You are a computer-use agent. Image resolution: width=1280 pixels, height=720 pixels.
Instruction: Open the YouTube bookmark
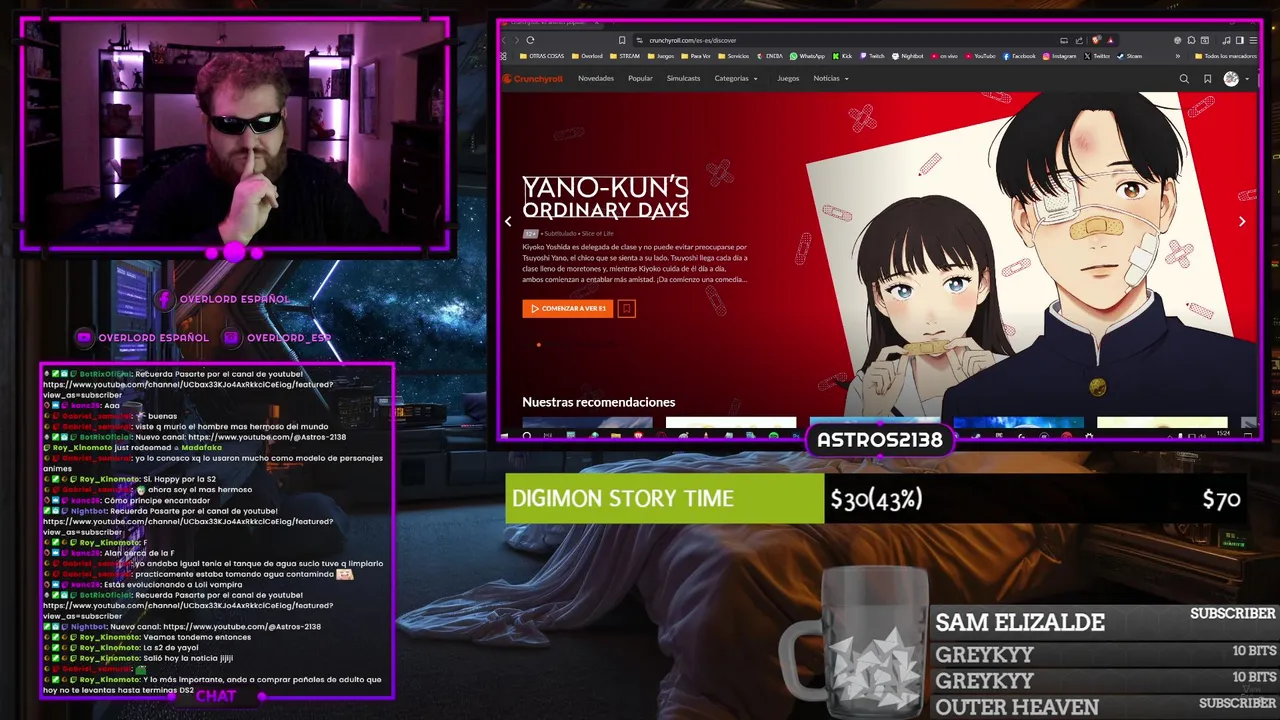click(x=981, y=56)
